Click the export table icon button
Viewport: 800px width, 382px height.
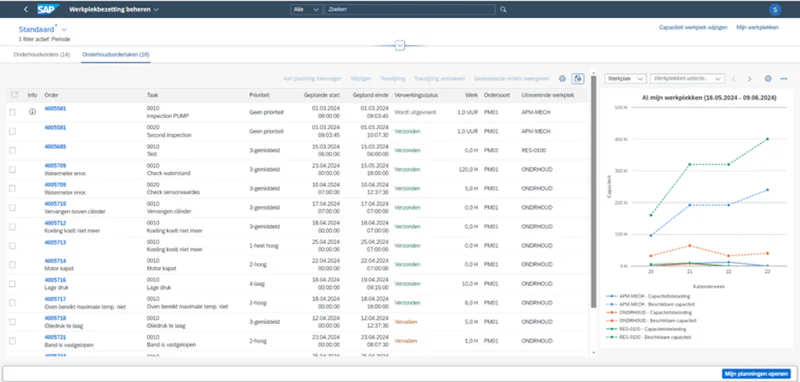click(x=578, y=79)
